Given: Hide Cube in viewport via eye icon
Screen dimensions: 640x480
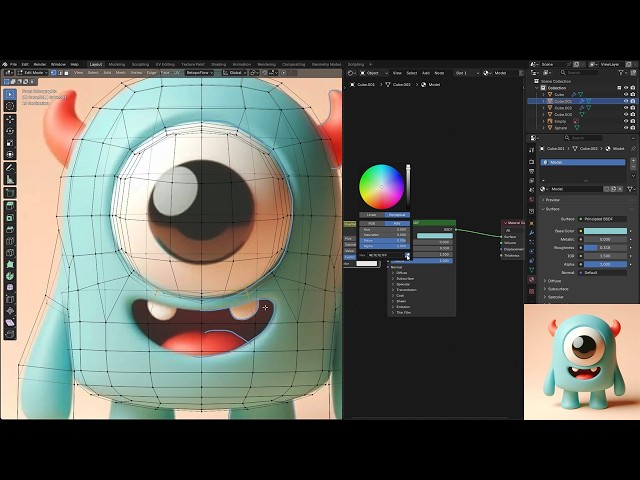Looking at the screenshot, I should pyautogui.click(x=626, y=94).
